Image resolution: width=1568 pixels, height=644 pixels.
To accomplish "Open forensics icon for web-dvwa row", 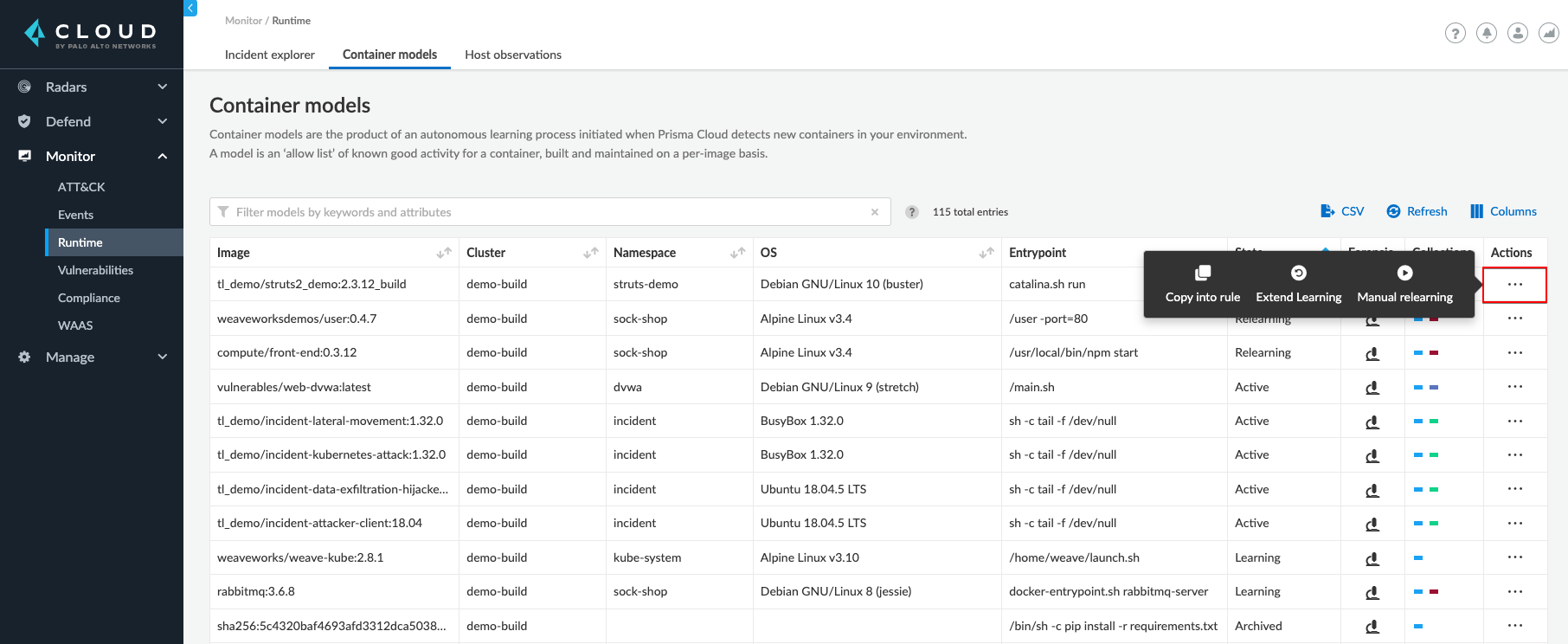I will pyautogui.click(x=1372, y=388).
